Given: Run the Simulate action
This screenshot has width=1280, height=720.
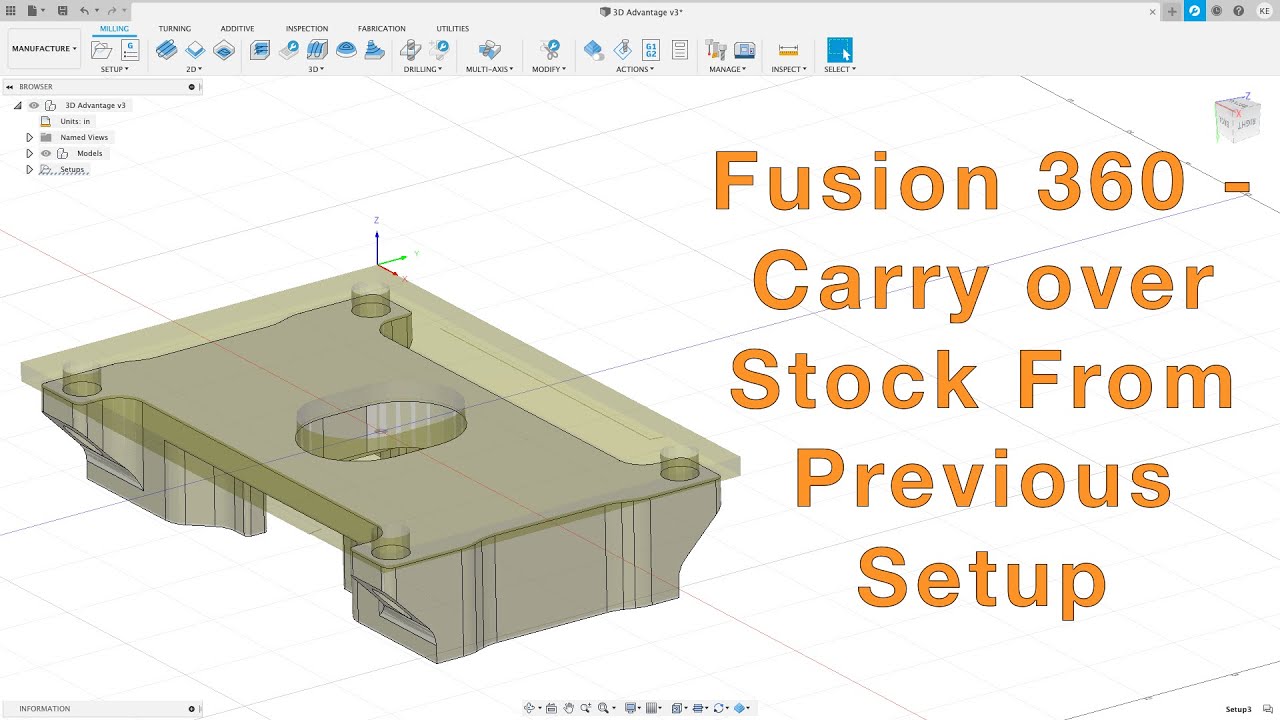Looking at the screenshot, I should click(594, 49).
